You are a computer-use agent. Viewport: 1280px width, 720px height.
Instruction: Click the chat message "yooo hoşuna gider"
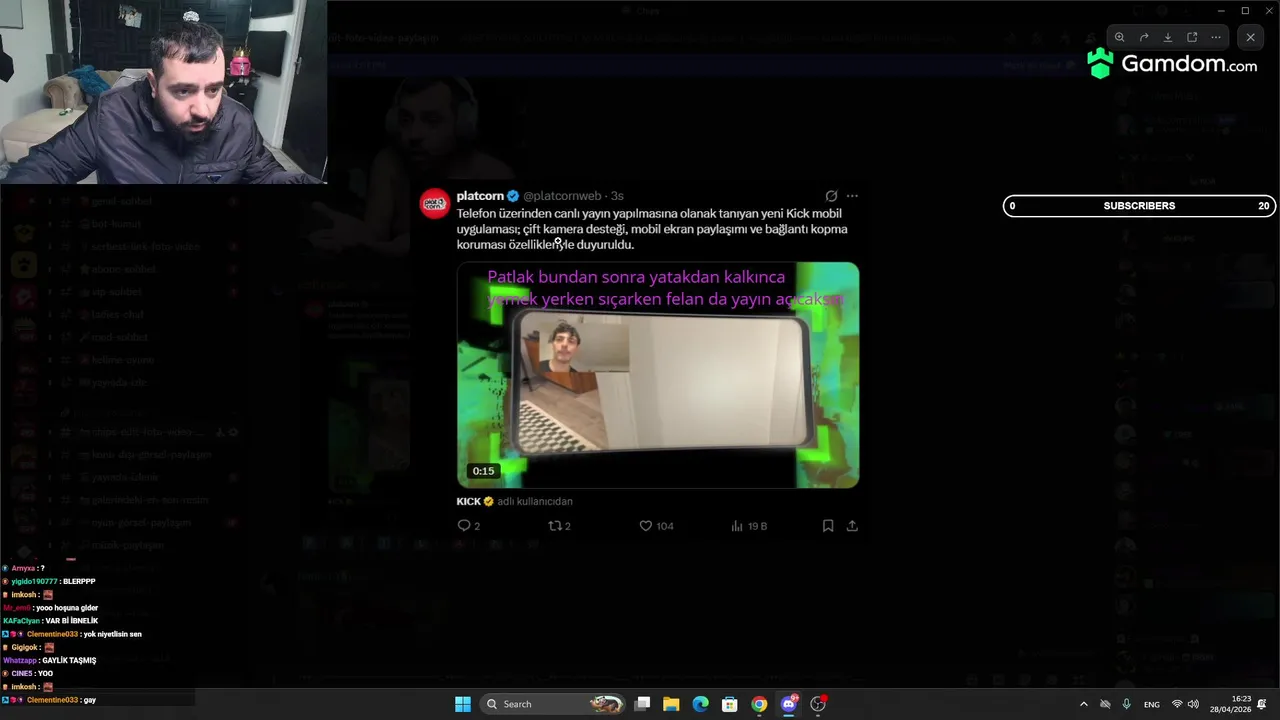[x=66, y=608]
